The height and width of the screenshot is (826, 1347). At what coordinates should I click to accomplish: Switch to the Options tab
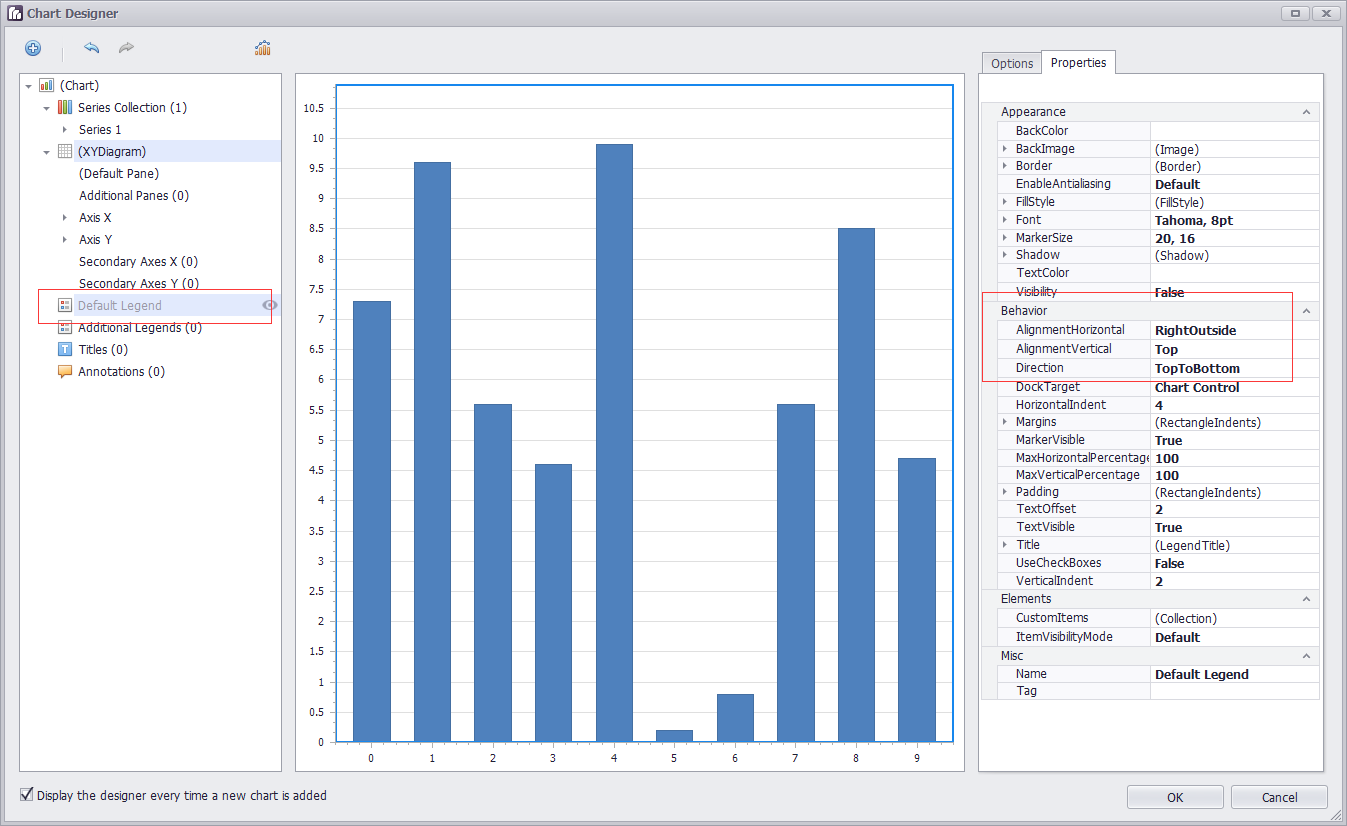coord(1012,63)
